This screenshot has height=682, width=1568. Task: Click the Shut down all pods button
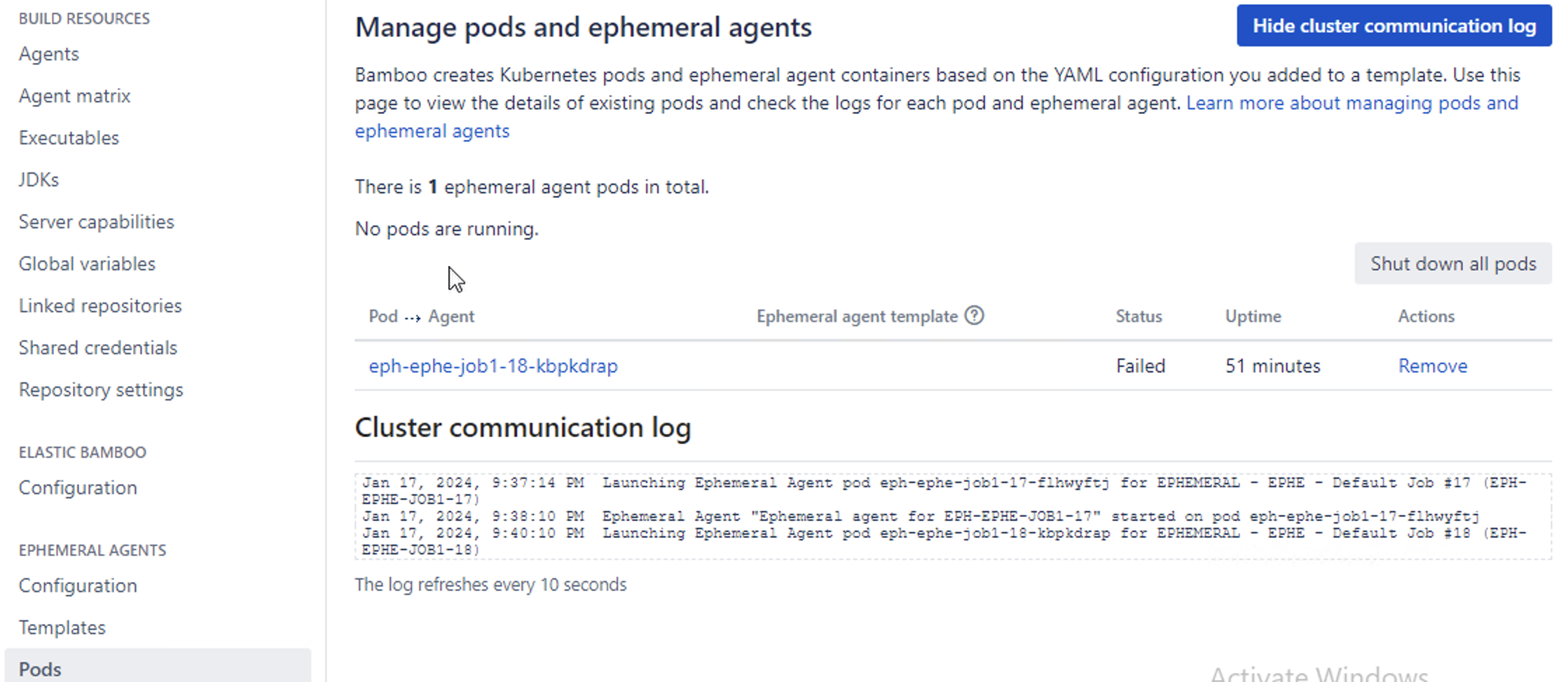point(1452,264)
